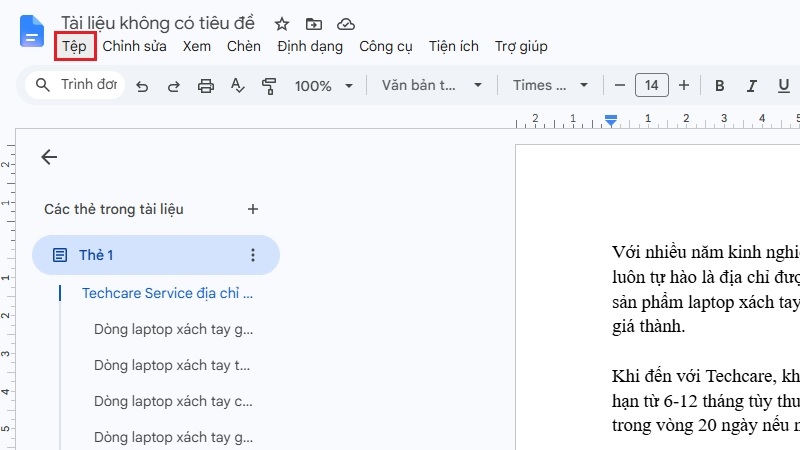Open the three-dot options for Thẻ 1

click(x=253, y=255)
